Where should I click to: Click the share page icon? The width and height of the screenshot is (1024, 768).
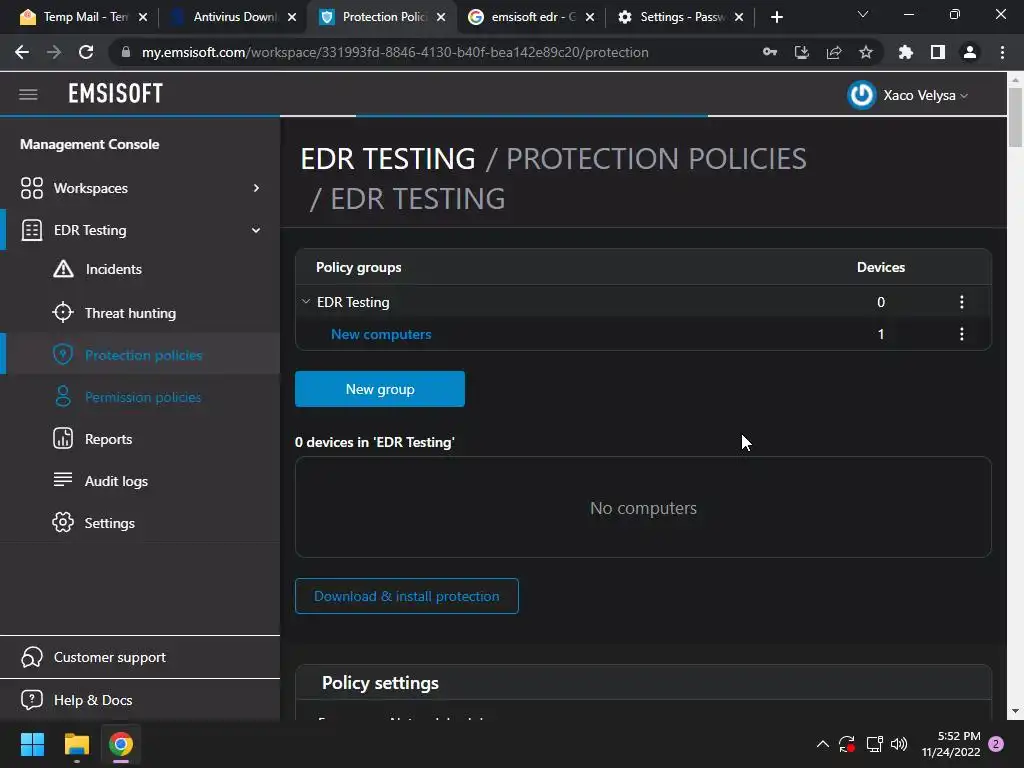point(834,52)
